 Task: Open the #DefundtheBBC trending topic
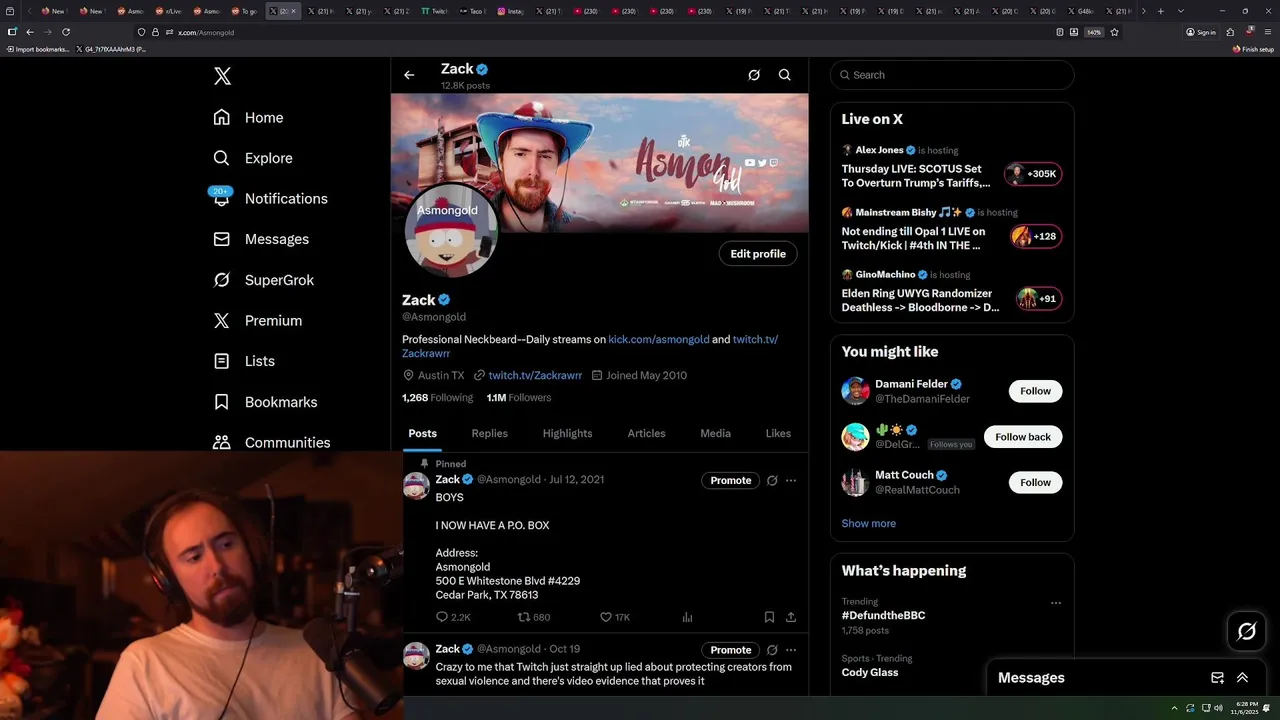pyautogui.click(x=883, y=615)
